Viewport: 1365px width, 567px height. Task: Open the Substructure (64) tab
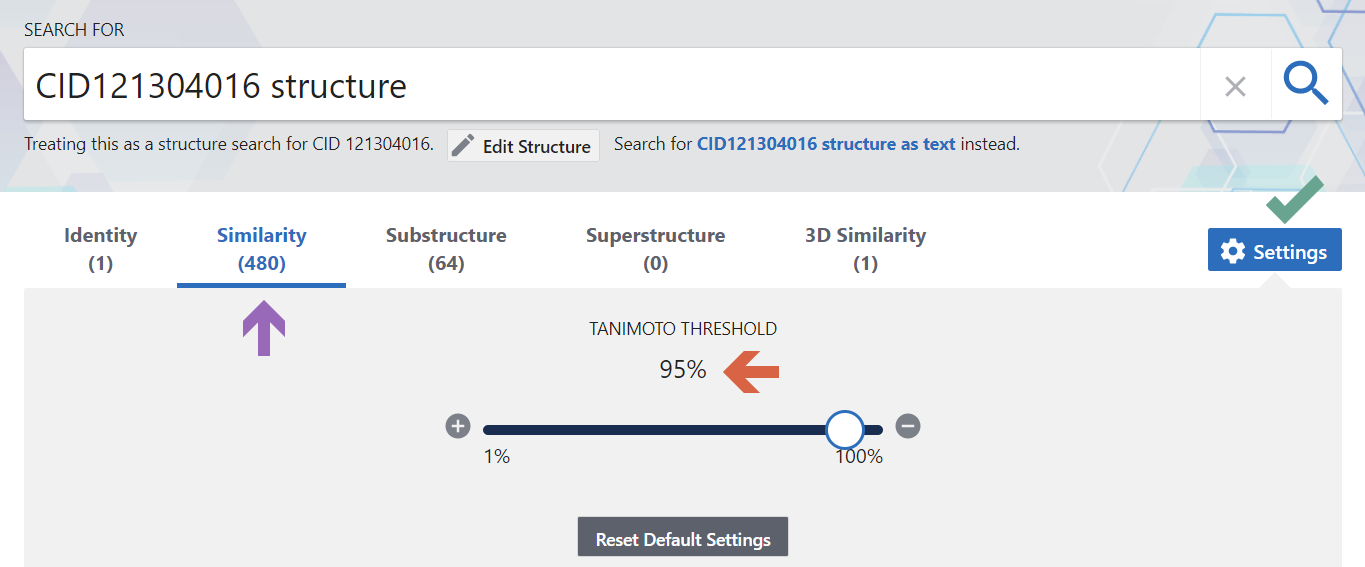446,249
